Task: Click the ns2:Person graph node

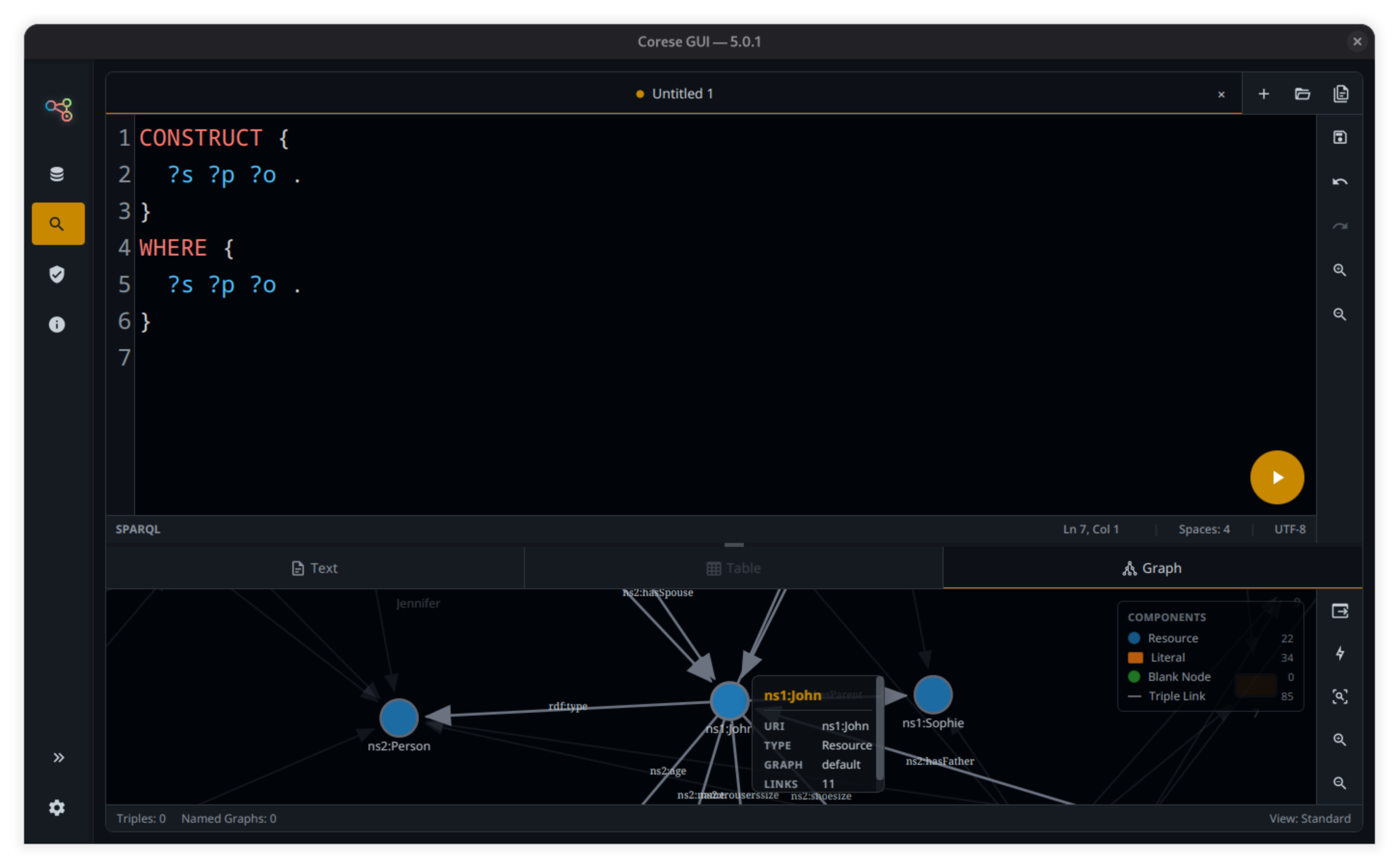Action: [398, 718]
